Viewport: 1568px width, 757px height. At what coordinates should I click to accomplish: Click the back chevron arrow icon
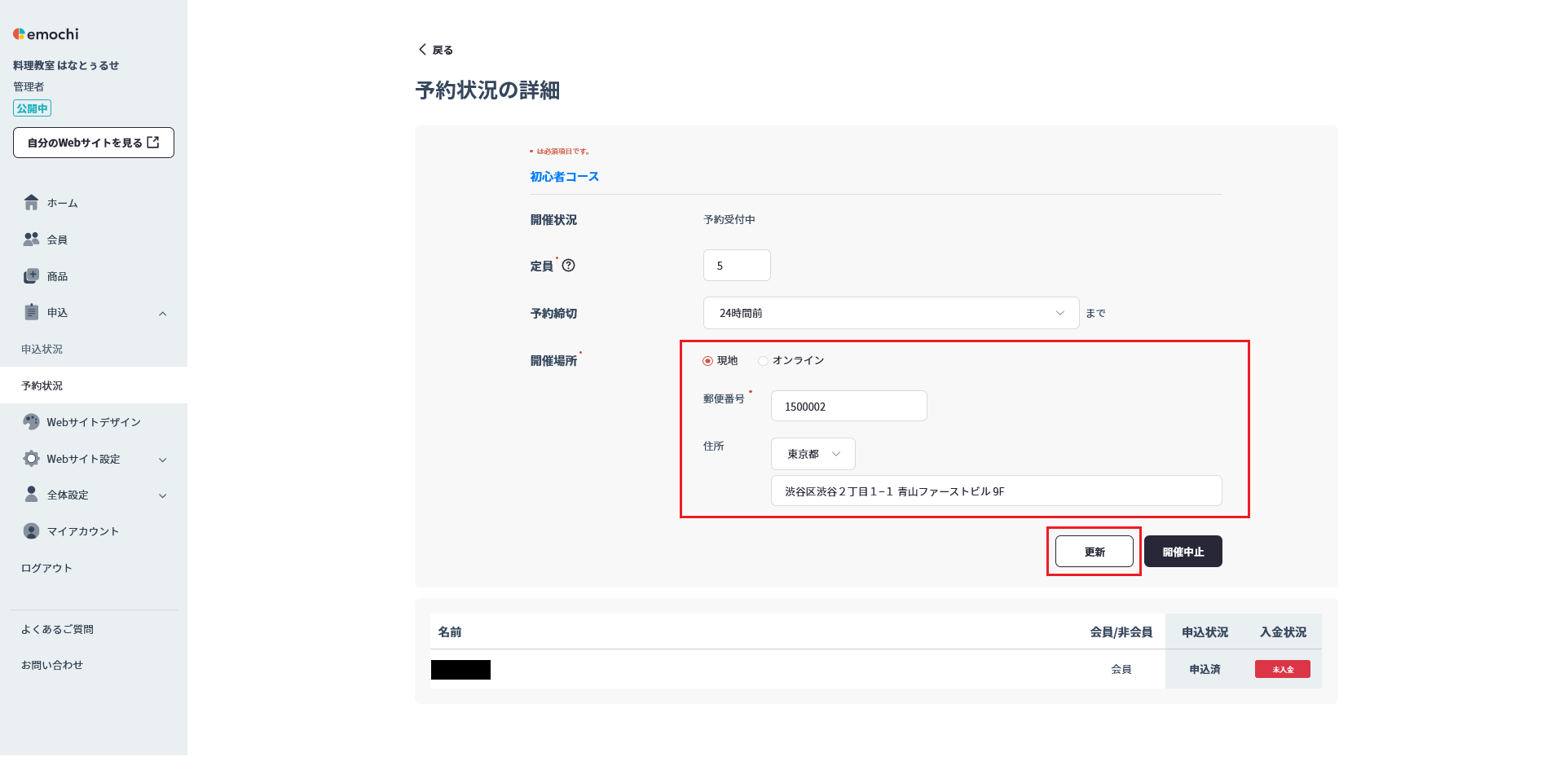422,49
